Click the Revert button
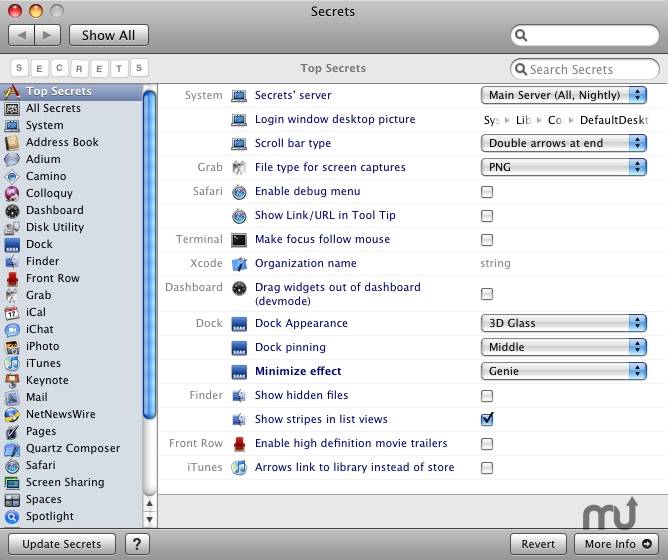This screenshot has height=560, width=668. coord(538,544)
